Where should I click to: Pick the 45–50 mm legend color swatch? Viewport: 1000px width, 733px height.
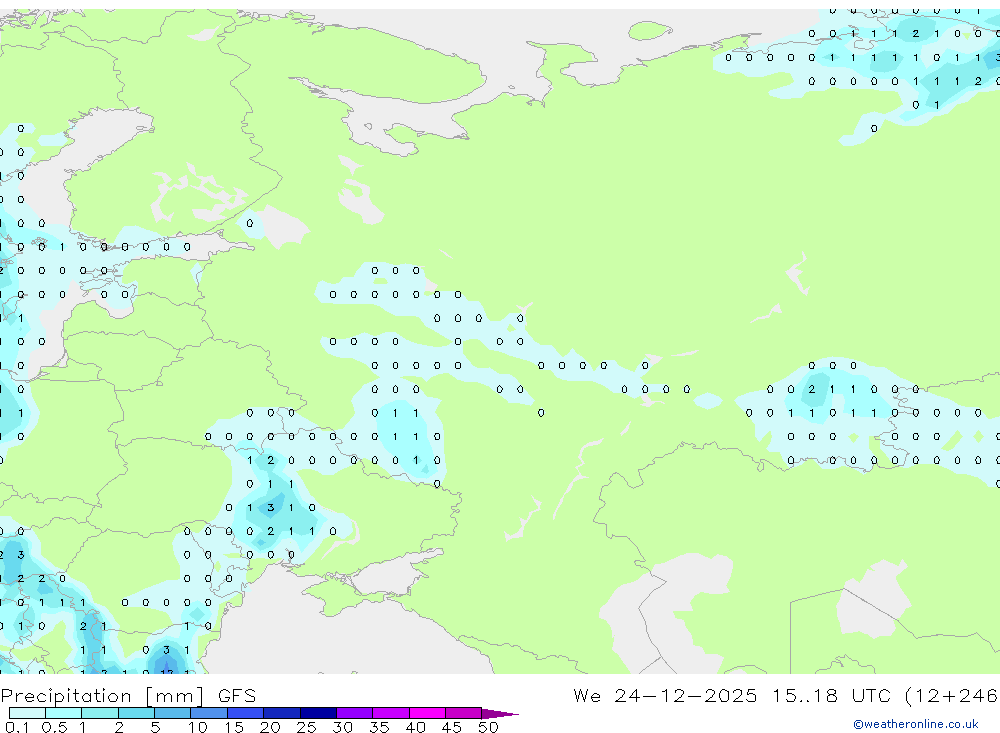464,713
